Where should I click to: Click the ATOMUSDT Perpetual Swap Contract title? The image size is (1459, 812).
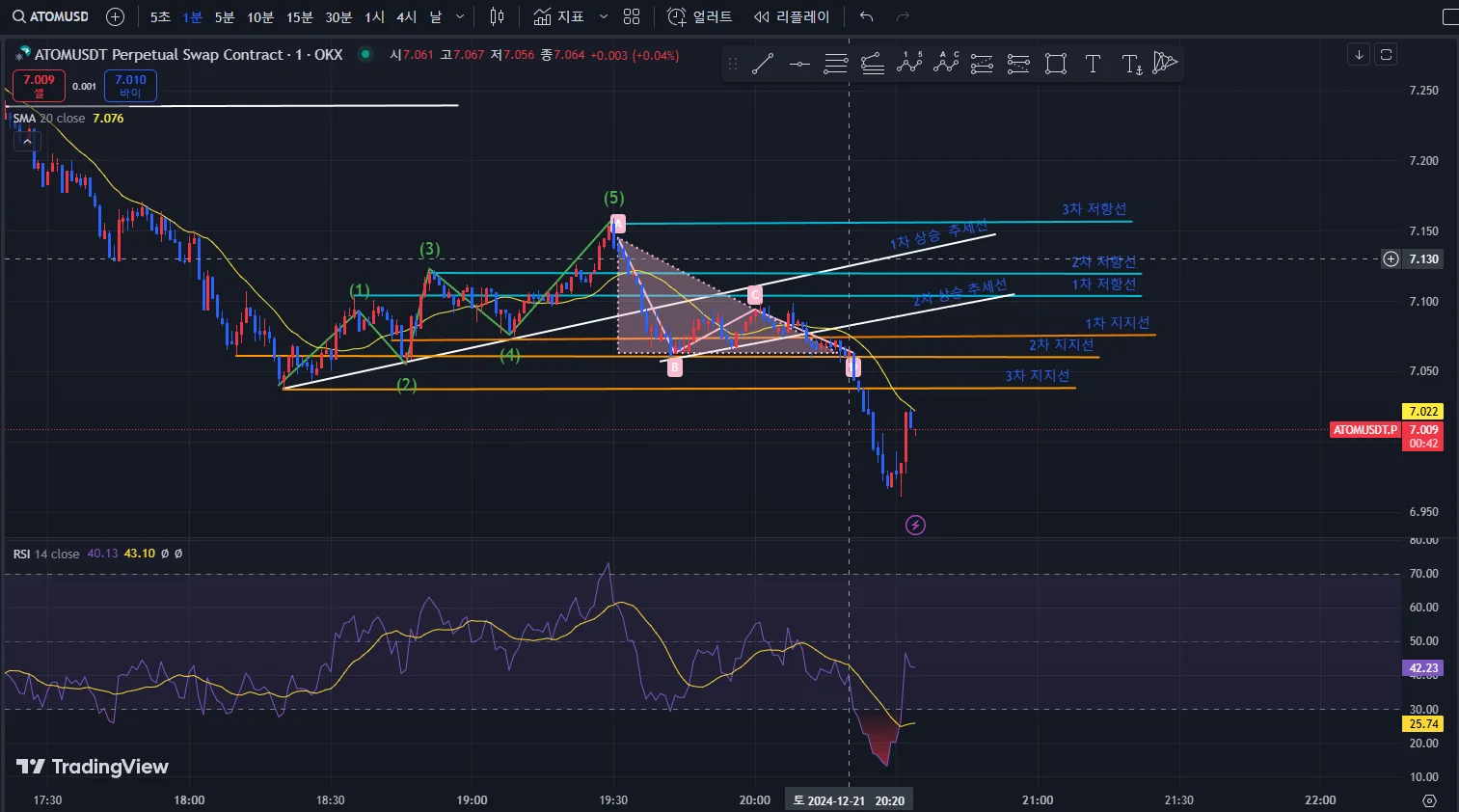pos(188,55)
